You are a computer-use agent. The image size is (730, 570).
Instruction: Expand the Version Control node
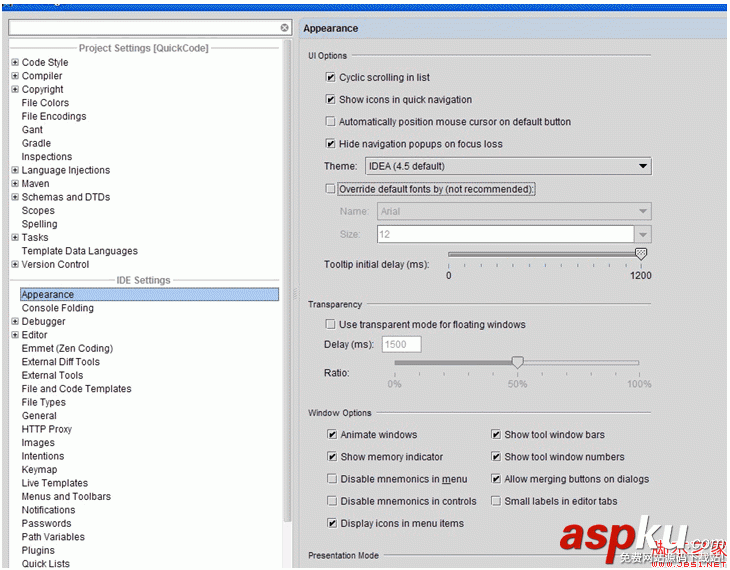pos(15,265)
